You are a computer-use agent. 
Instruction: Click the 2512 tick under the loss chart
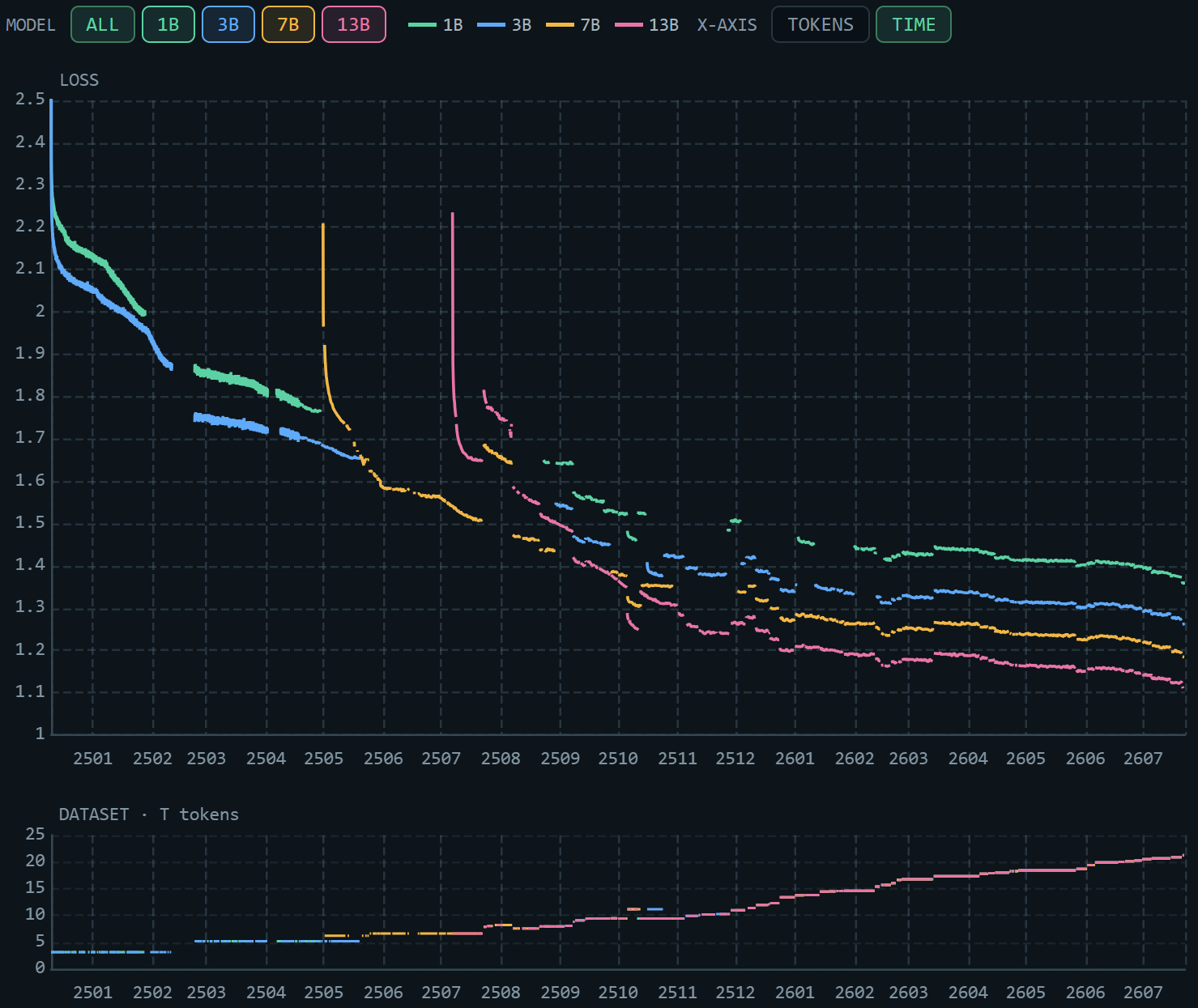[735, 759]
